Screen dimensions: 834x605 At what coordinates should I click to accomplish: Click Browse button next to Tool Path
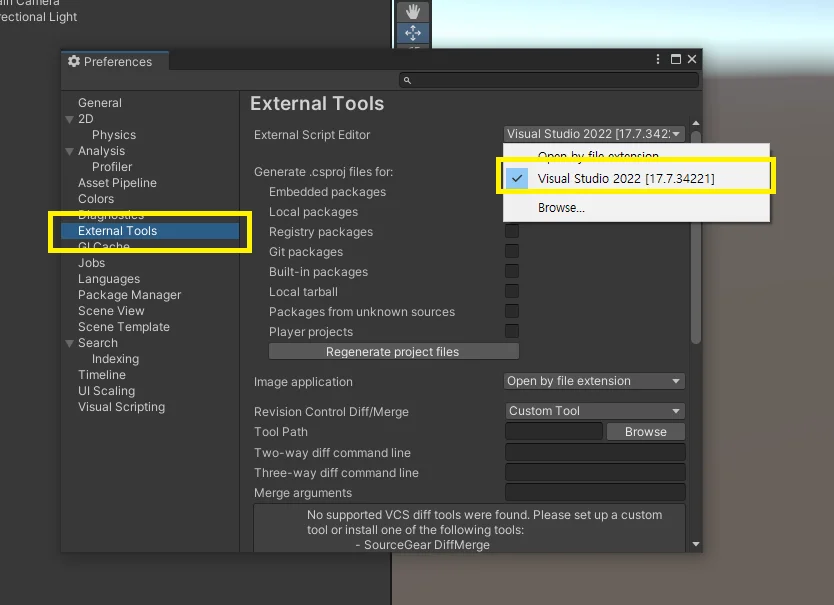click(x=646, y=432)
